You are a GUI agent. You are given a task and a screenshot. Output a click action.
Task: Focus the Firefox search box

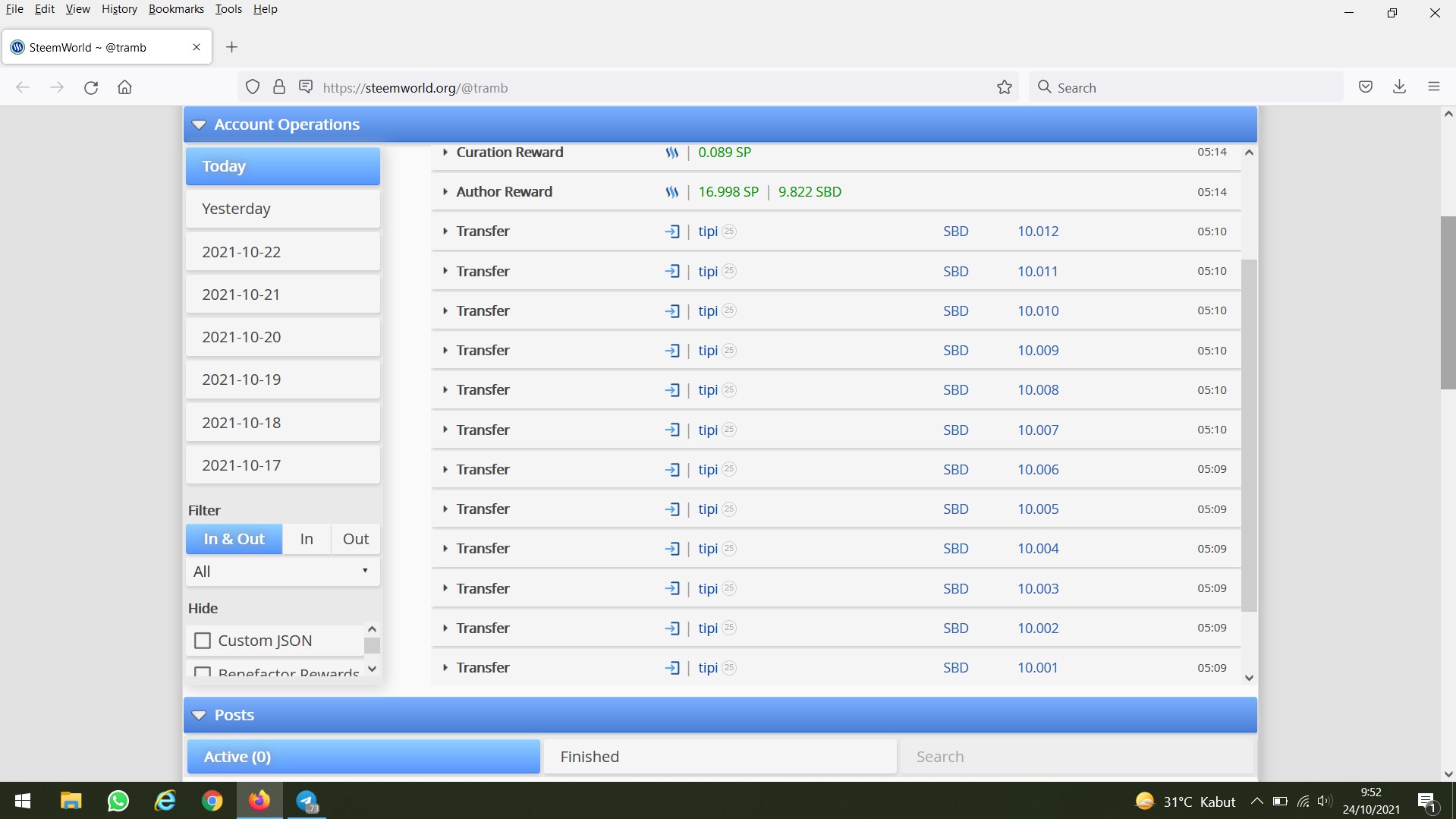click(x=1186, y=87)
